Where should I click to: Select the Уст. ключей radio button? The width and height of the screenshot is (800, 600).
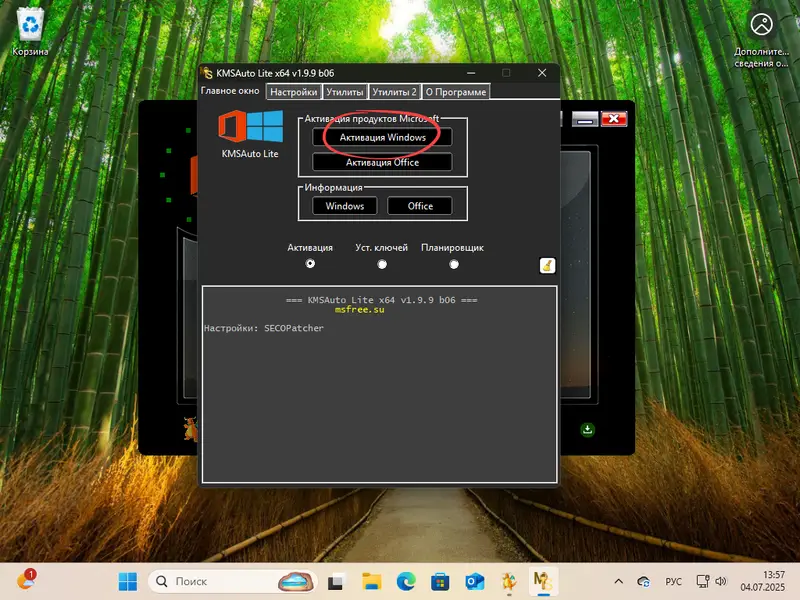pos(382,263)
